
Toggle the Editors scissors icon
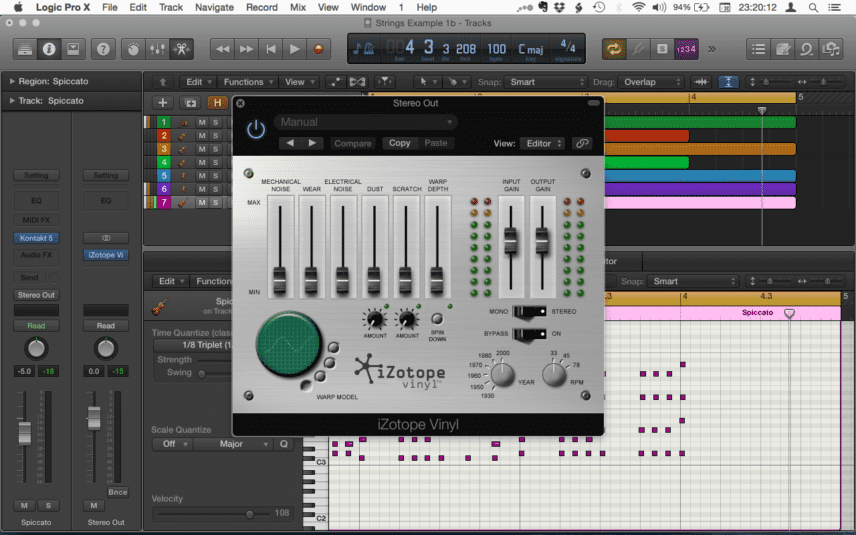[x=181, y=49]
